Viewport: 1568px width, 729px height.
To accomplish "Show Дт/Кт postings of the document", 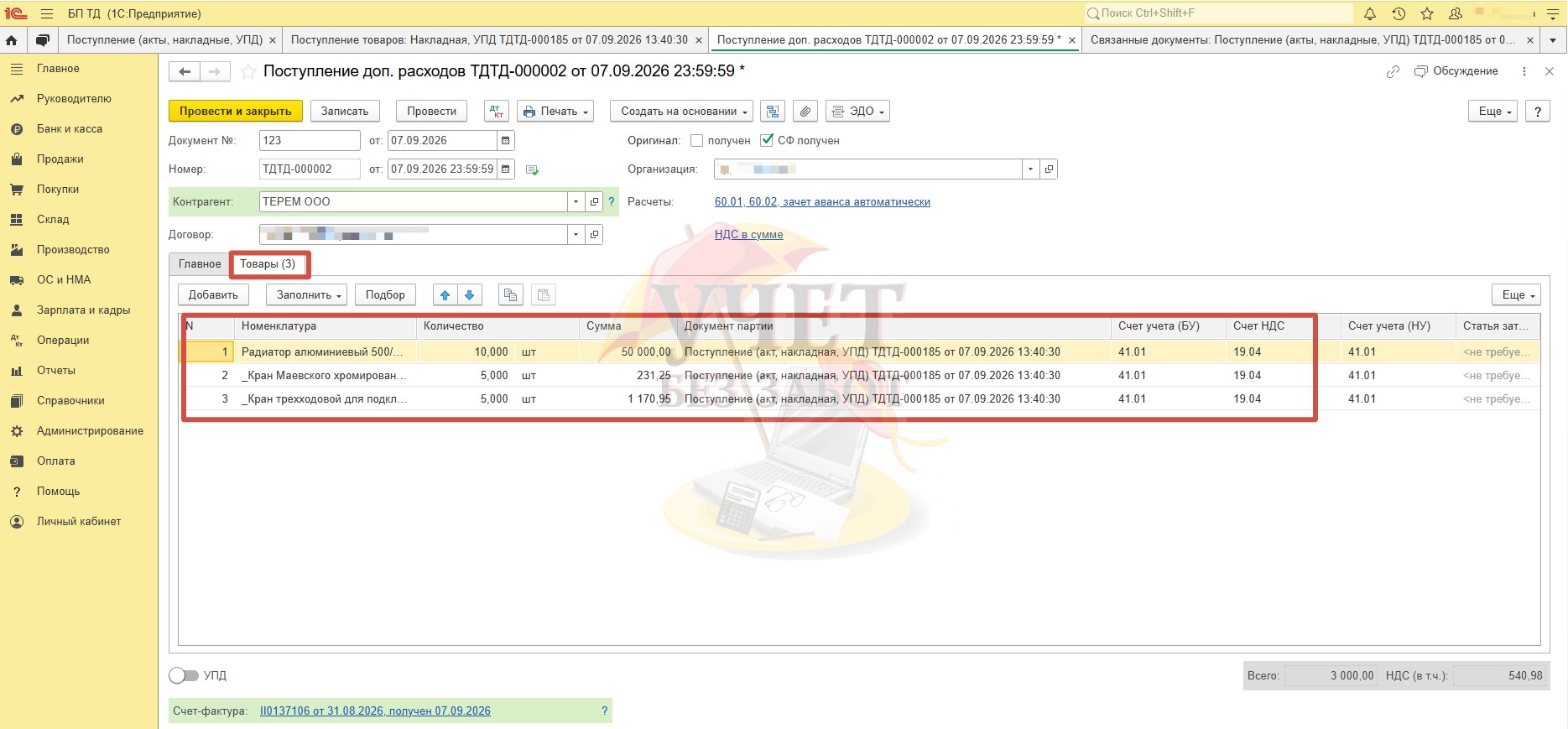I will (497, 112).
